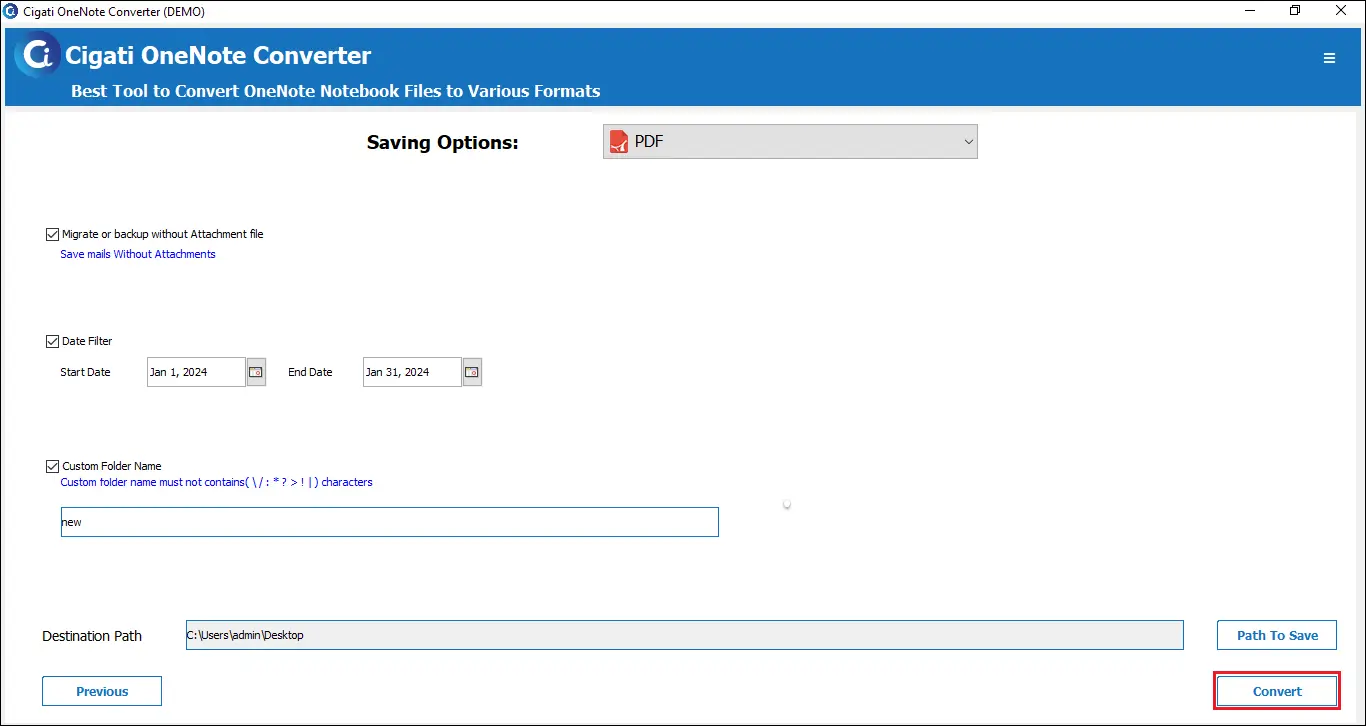This screenshot has width=1366, height=726.
Task: Click the Convert button
Action: (1277, 691)
